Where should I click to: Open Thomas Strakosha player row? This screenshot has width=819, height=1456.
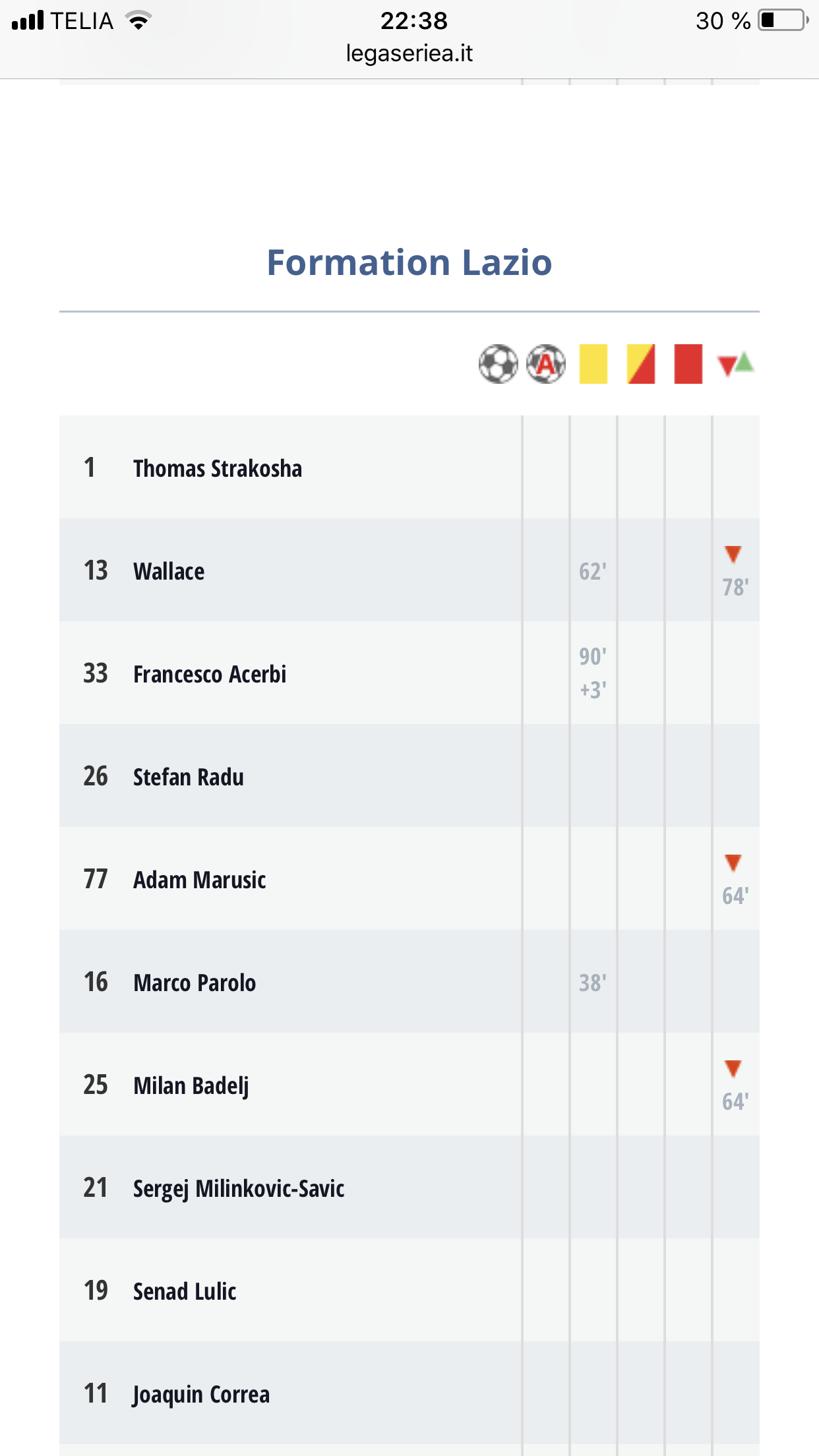pos(409,467)
